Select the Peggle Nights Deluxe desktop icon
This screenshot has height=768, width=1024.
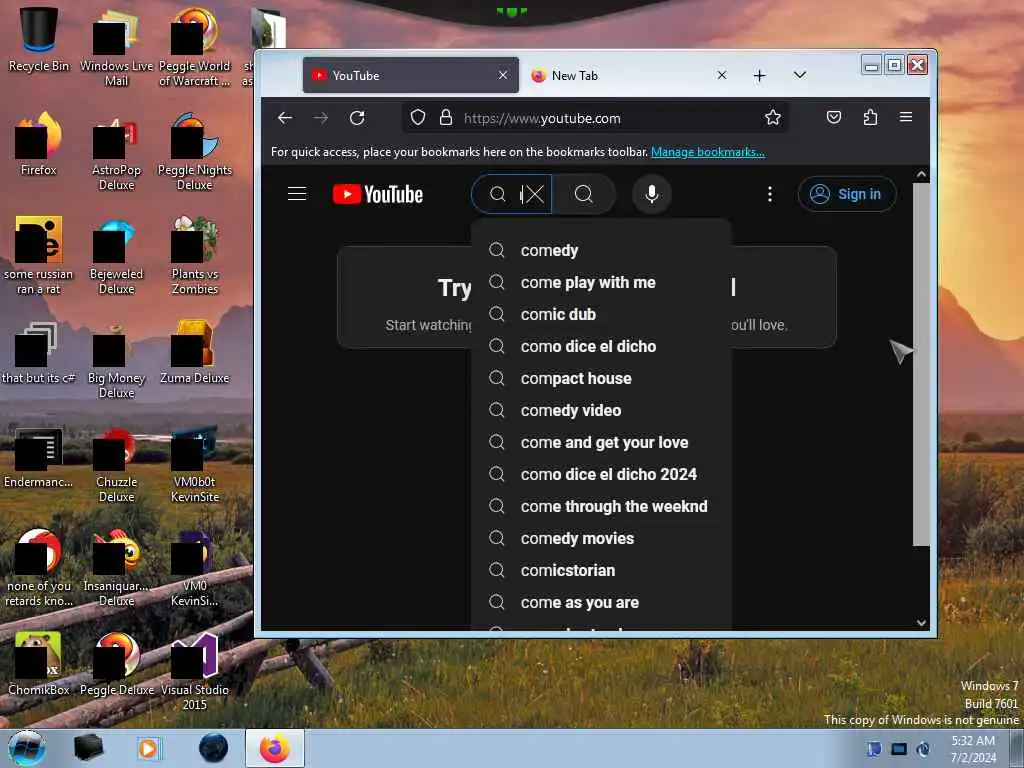tap(195, 152)
